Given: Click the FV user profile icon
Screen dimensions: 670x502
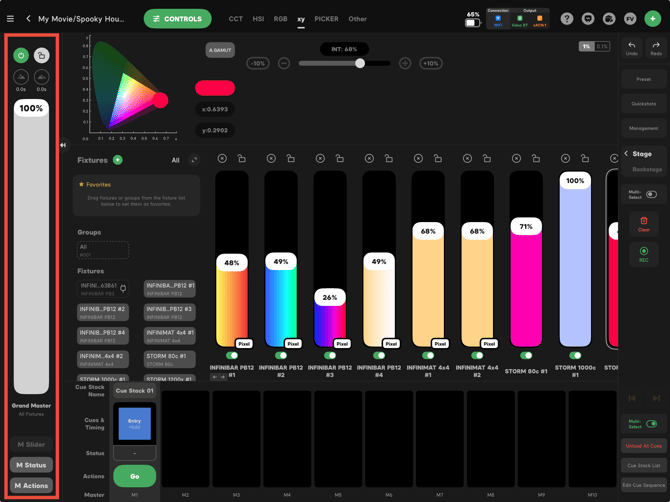Looking at the screenshot, I should [x=630, y=19].
